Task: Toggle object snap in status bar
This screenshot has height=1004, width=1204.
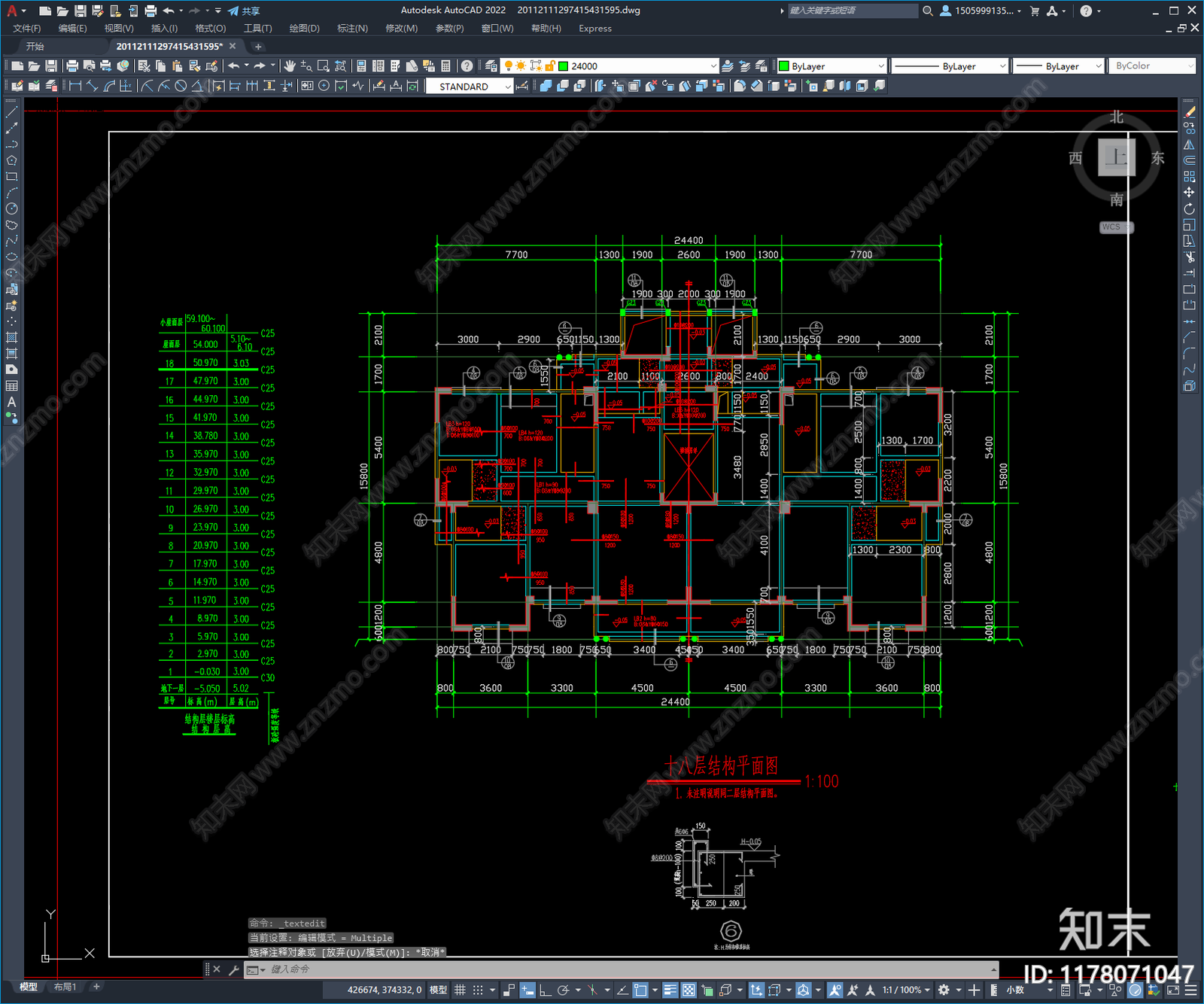Action: (640, 990)
